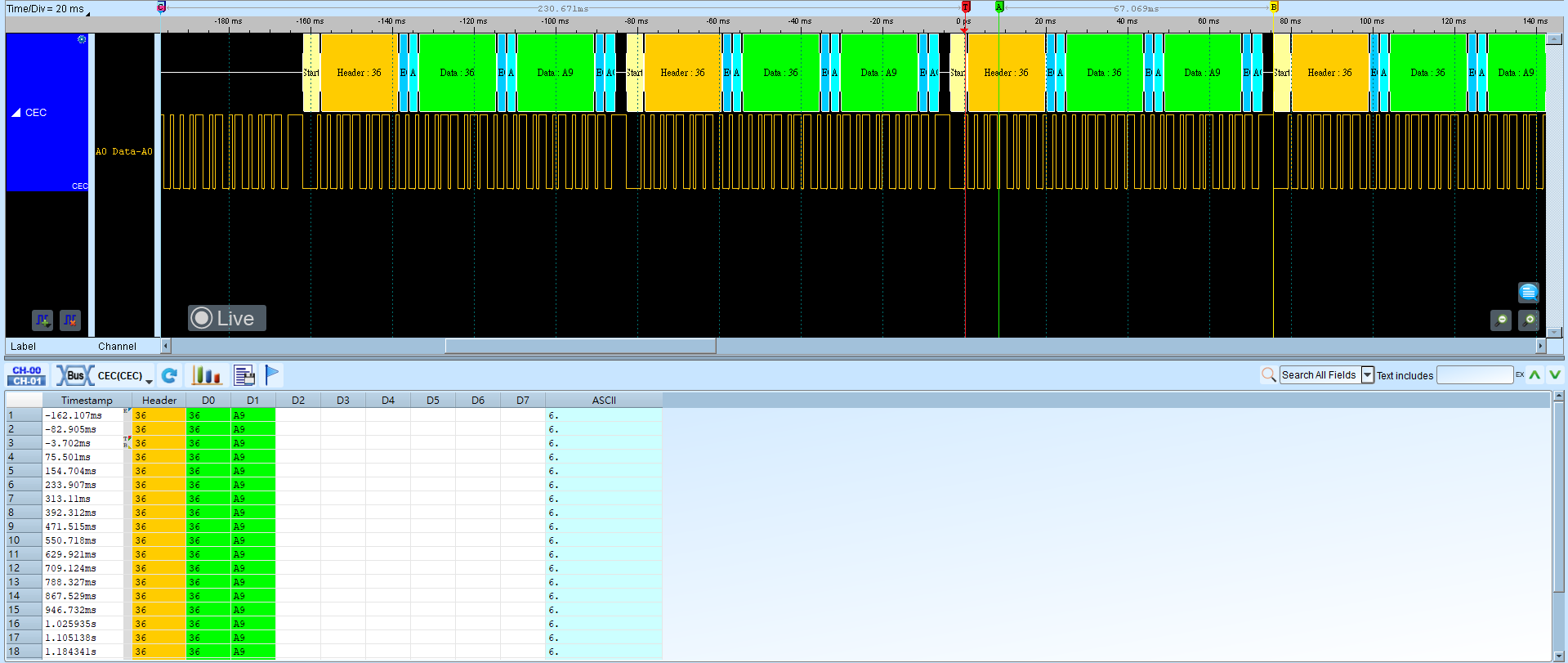Screen dimensions: 1568x663
Task: Click the refresh decode arrow icon
Action: [169, 375]
